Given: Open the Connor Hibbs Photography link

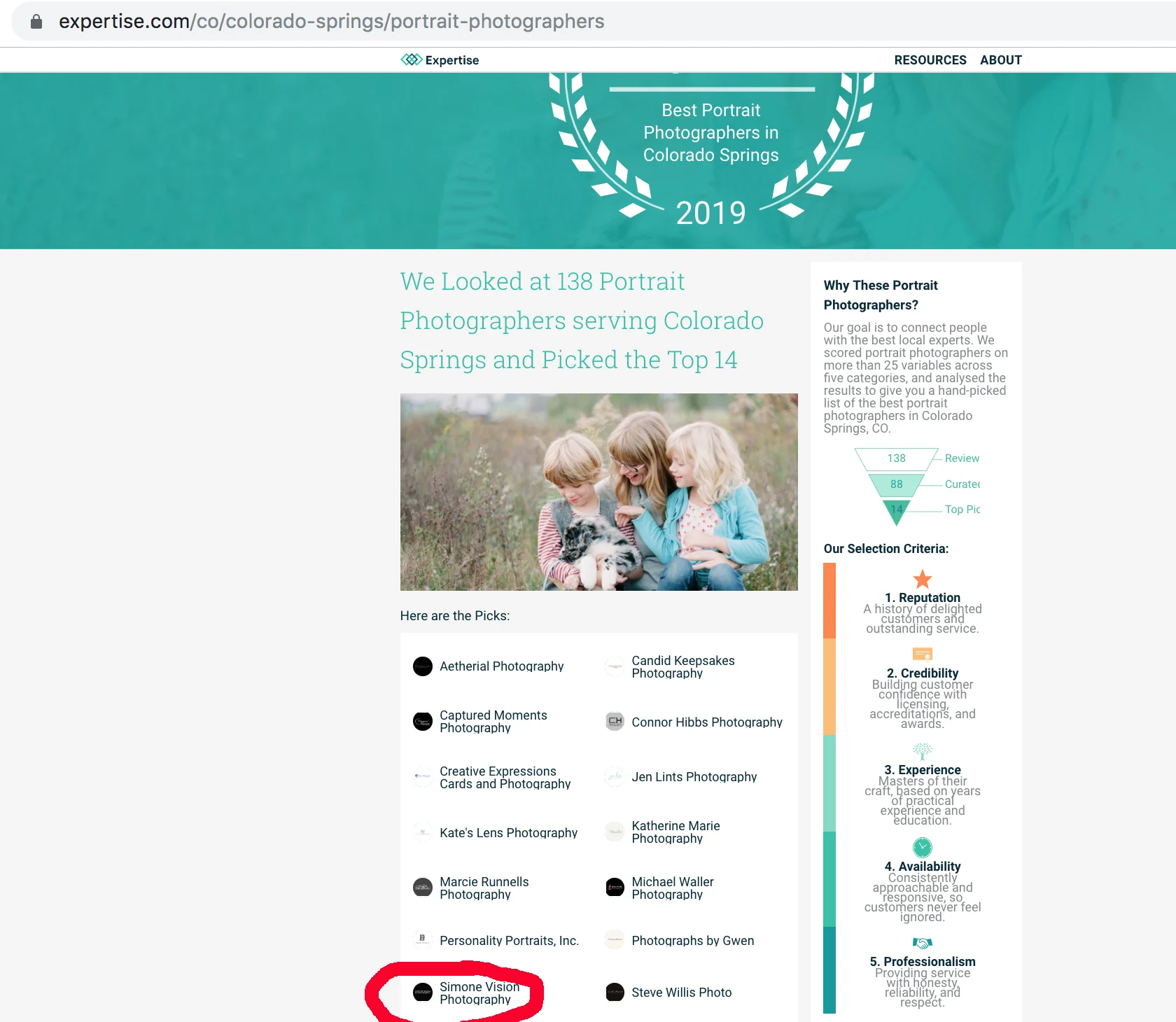Looking at the screenshot, I should [x=707, y=722].
